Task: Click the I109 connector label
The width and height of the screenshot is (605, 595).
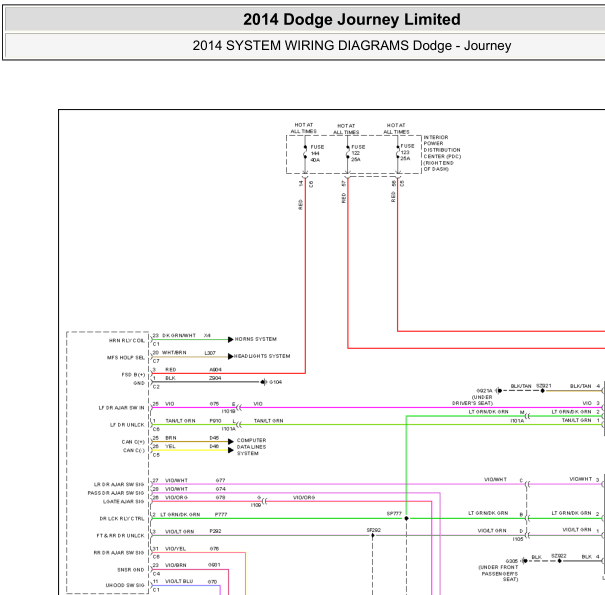Action: 256,505
